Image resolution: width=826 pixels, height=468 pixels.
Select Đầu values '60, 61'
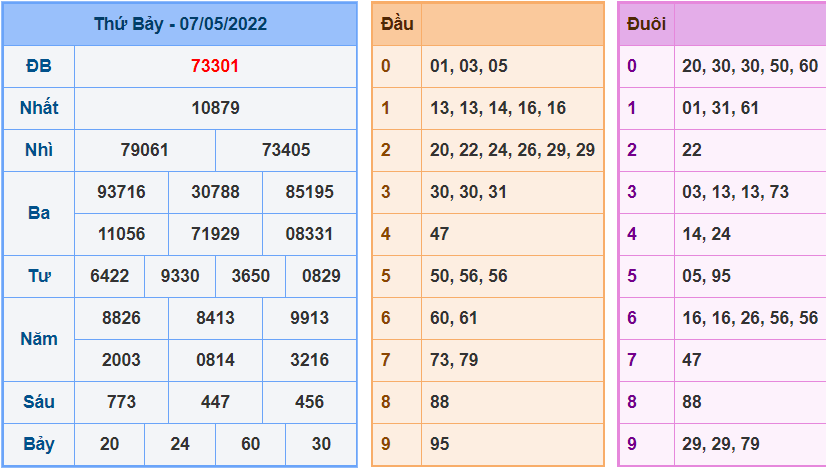pyautogui.click(x=454, y=318)
